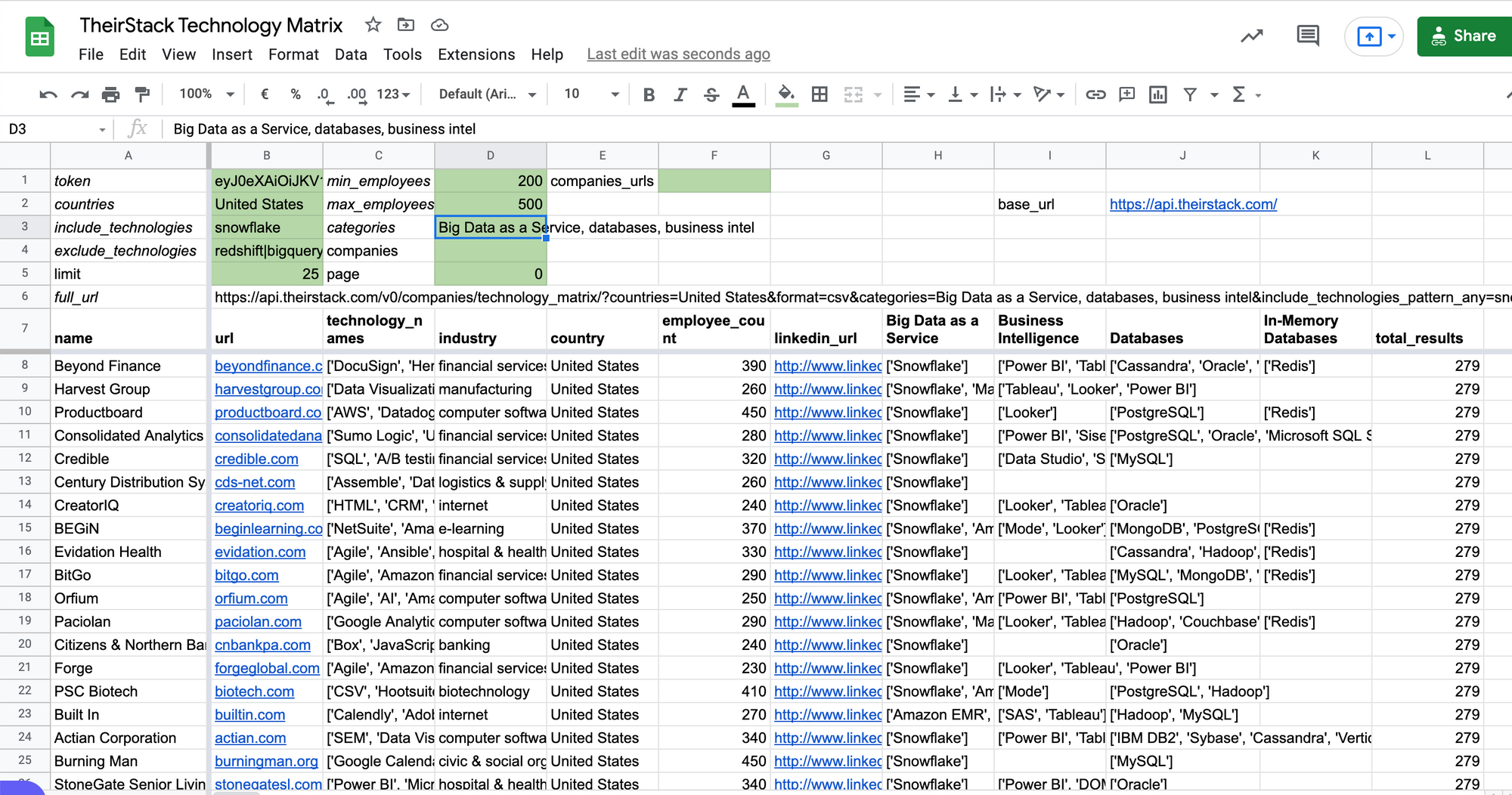Viewport: 1512px width, 795px height.
Task: Click the Undo icon
Action: pyautogui.click(x=48, y=94)
